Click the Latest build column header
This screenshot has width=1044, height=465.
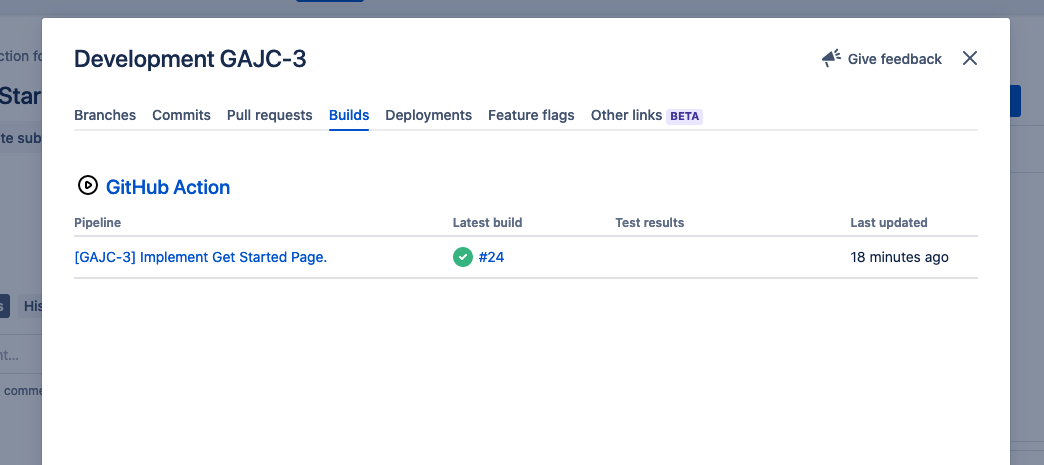487,223
